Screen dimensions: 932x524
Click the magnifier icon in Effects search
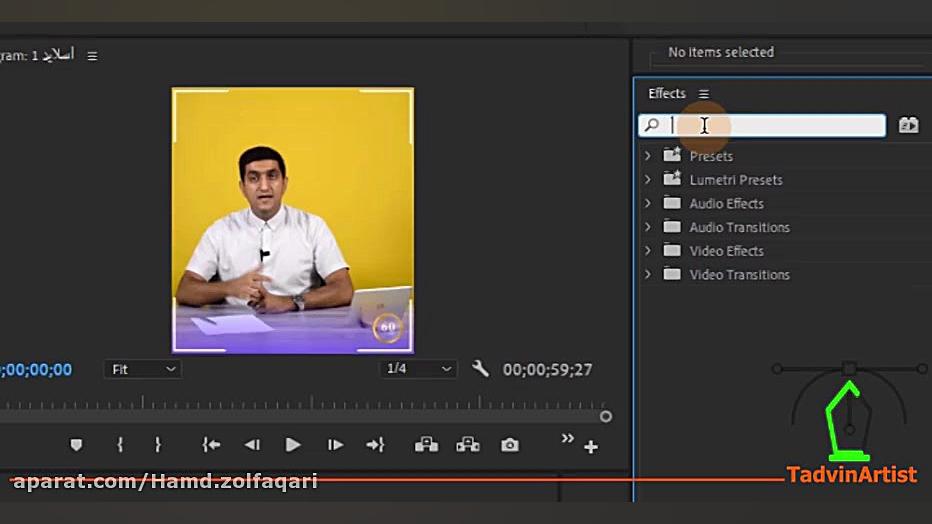point(652,125)
